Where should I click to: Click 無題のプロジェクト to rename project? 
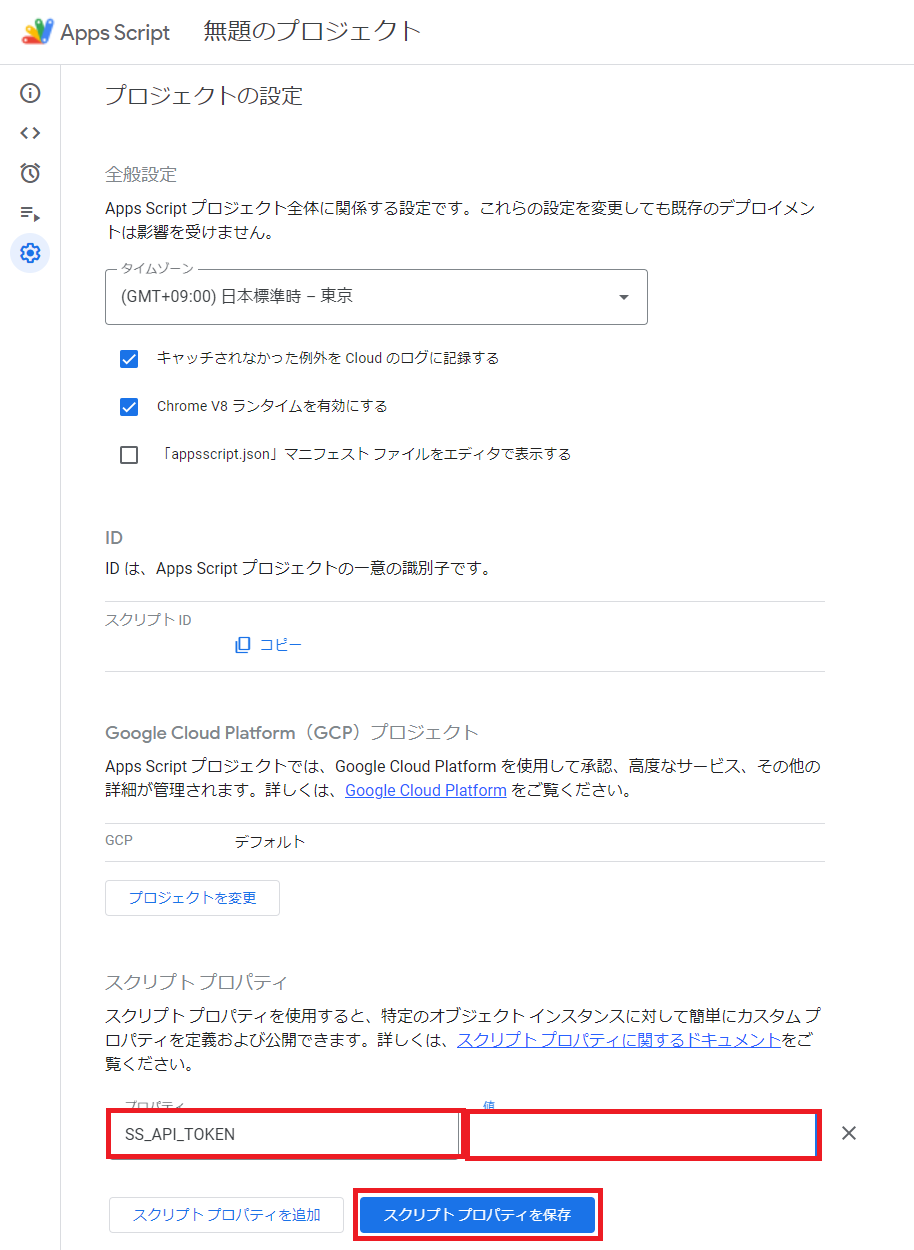tap(311, 31)
